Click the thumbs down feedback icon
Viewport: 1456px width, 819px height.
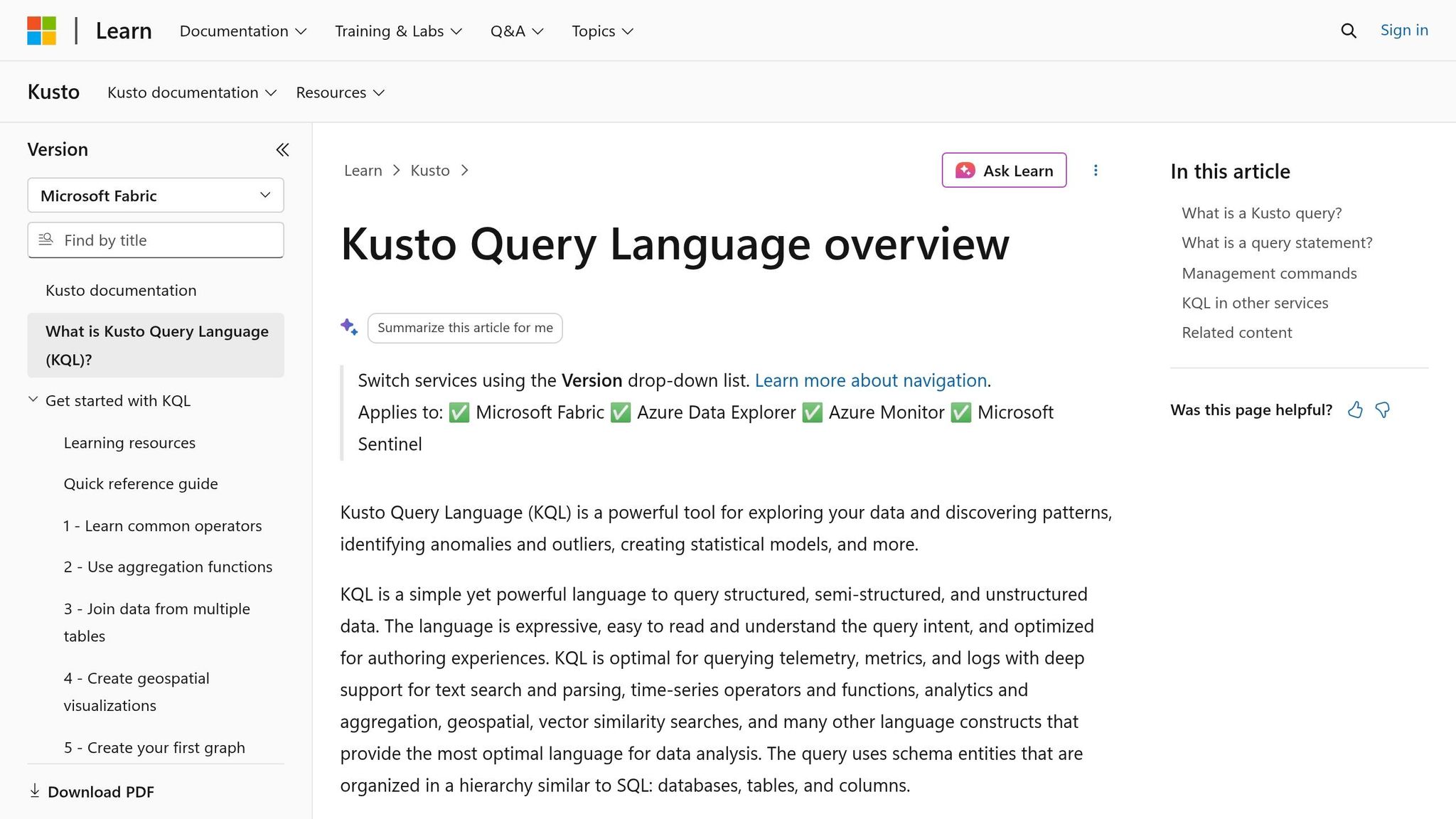(x=1383, y=410)
